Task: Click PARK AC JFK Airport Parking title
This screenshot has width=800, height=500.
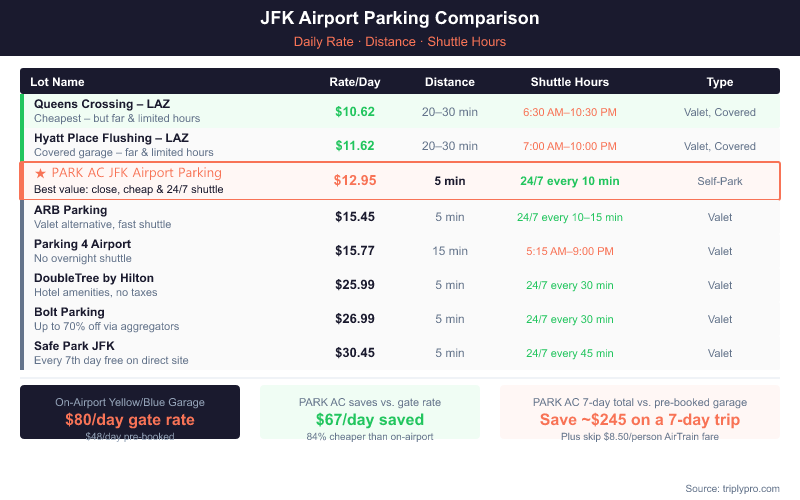Action: [136, 173]
